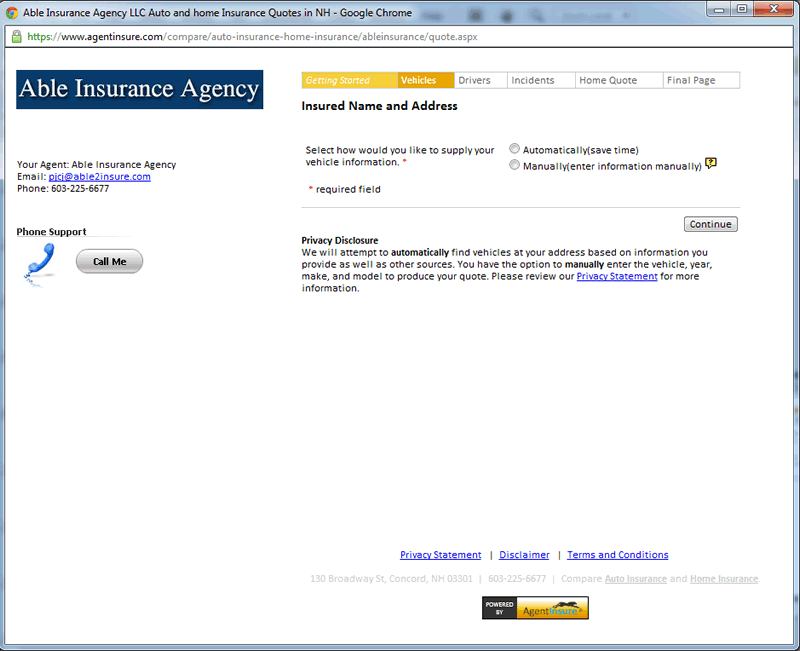Follow the Auto Insurance footer link
The image size is (800, 651).
[x=636, y=579]
